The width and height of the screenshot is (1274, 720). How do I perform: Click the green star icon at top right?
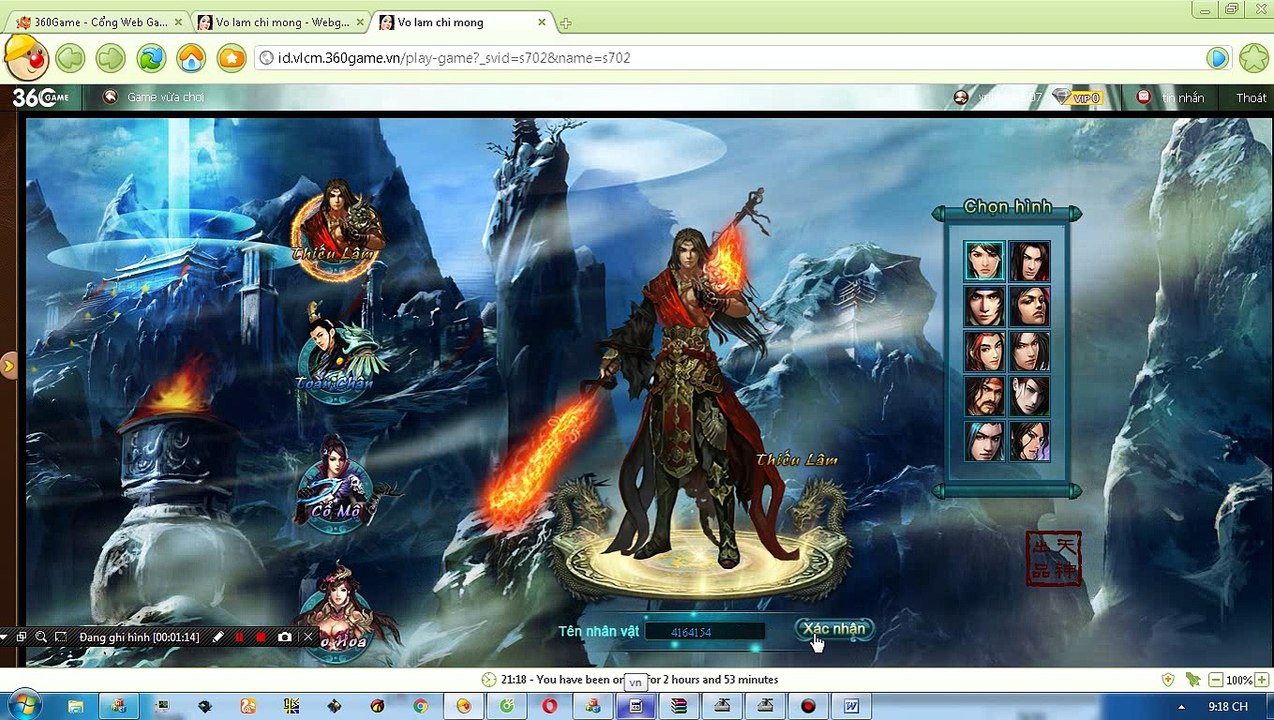1254,58
